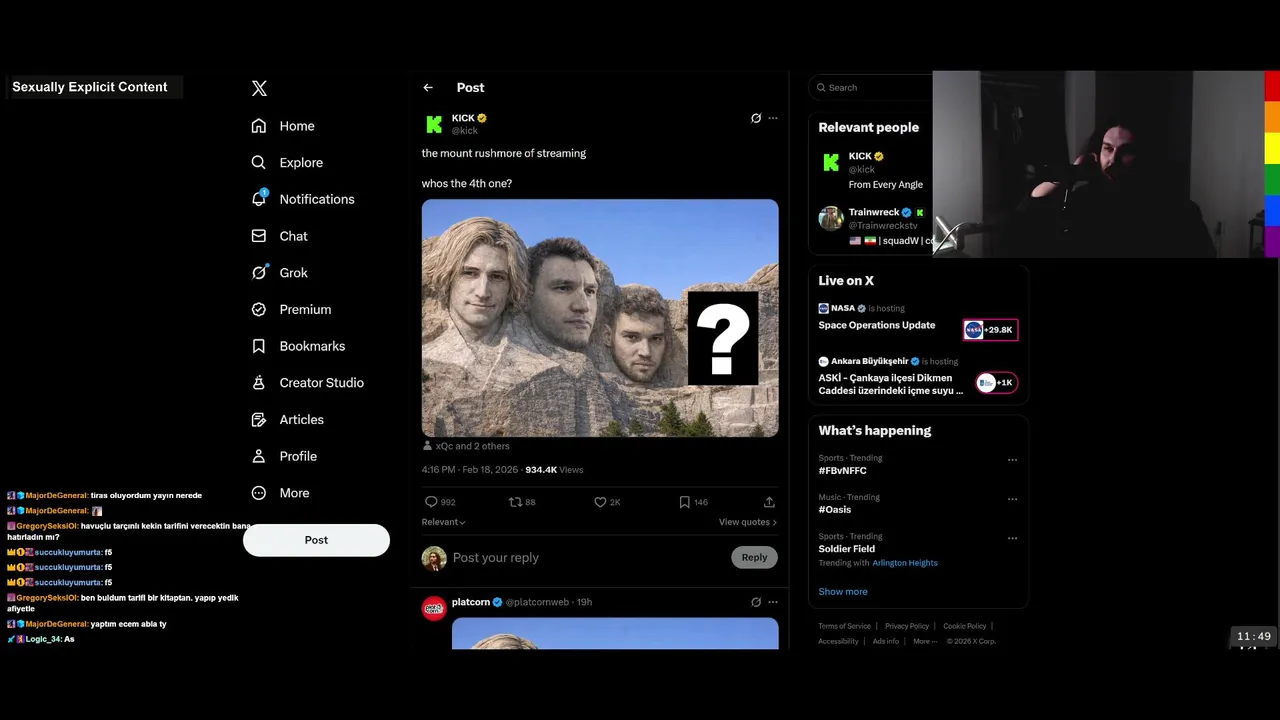Image resolution: width=1280 pixels, height=720 pixels.
Task: Open Premium in sidebar
Action: (x=291, y=310)
